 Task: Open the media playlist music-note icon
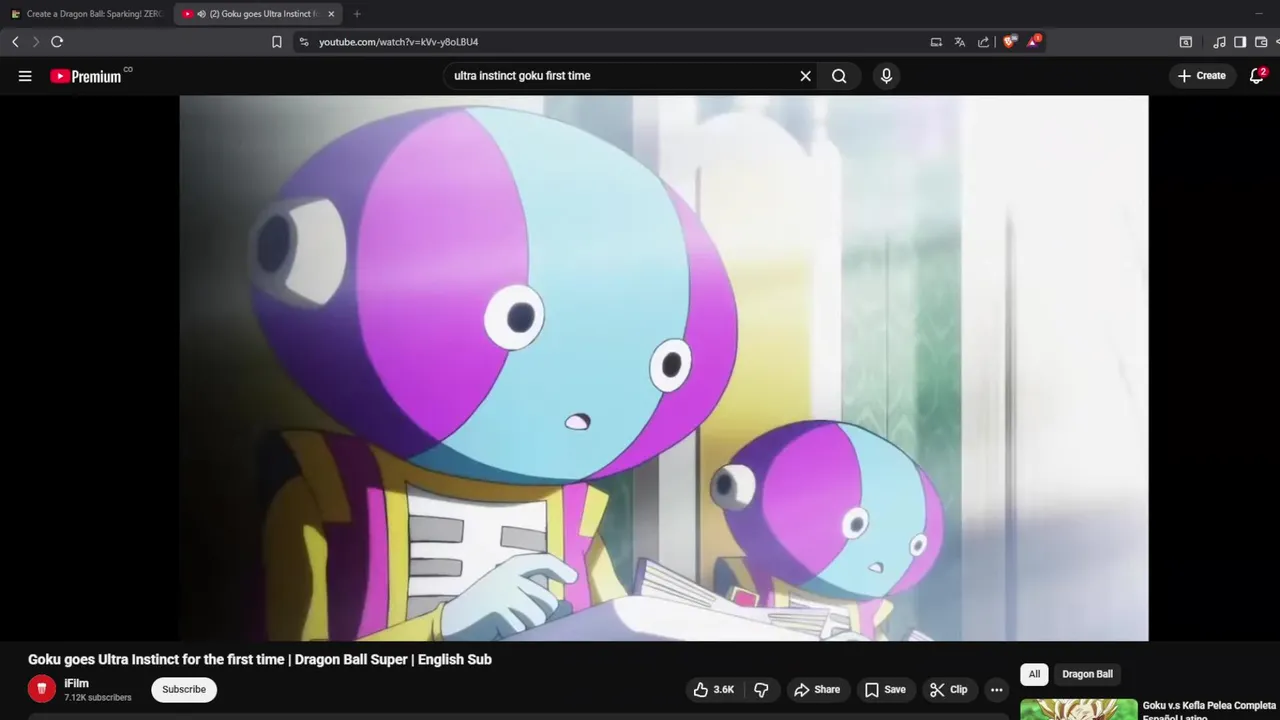[x=1219, y=42]
